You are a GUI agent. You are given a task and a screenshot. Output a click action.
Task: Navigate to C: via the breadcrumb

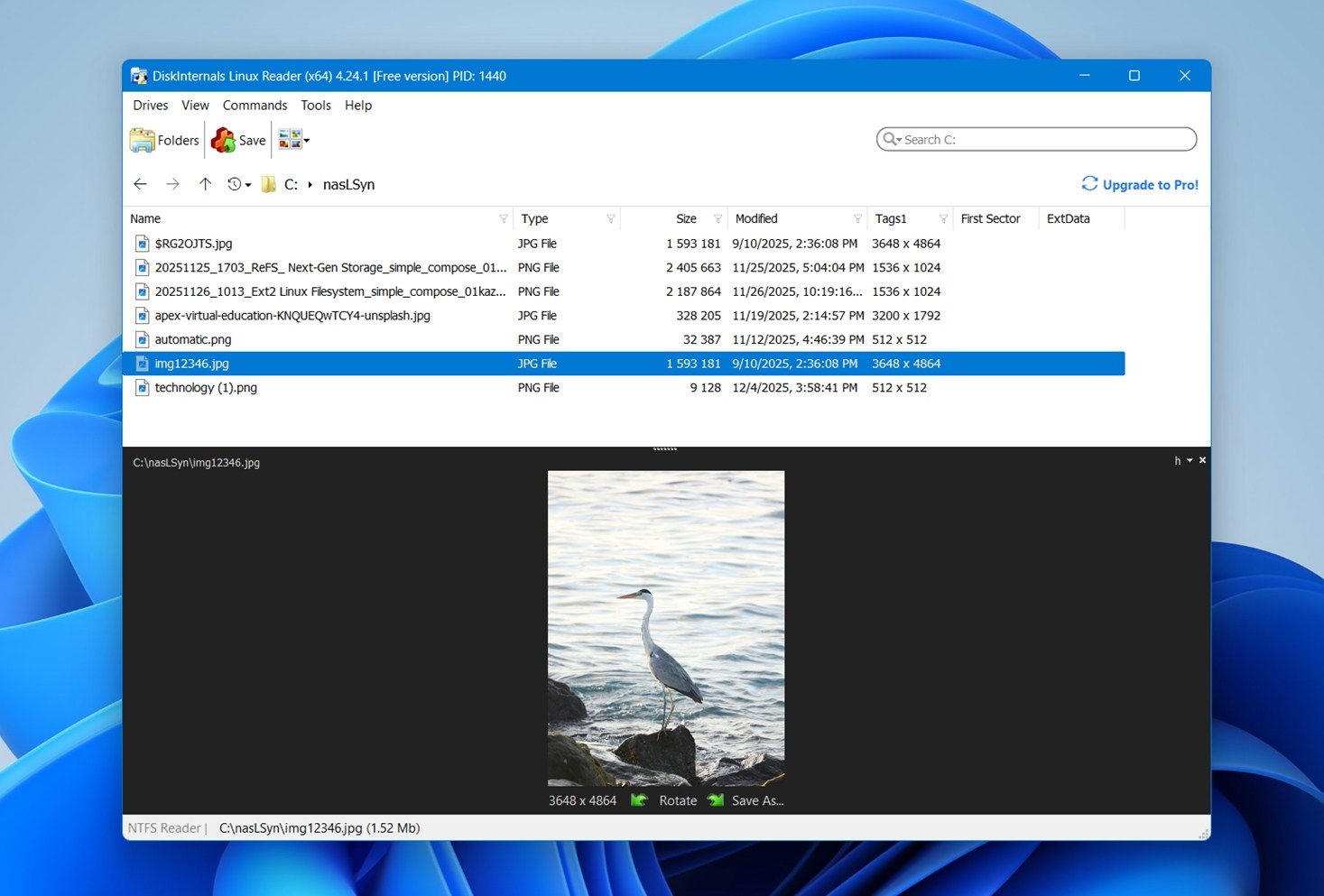click(x=290, y=184)
